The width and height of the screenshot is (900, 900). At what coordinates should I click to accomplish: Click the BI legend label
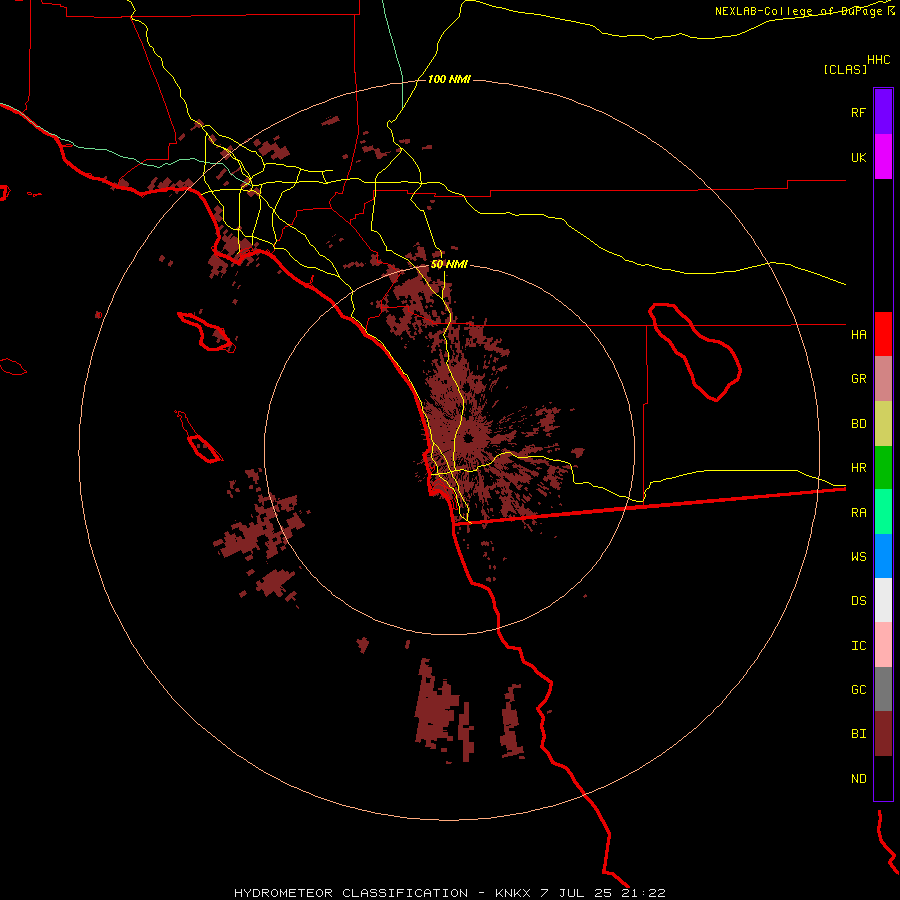point(858,734)
